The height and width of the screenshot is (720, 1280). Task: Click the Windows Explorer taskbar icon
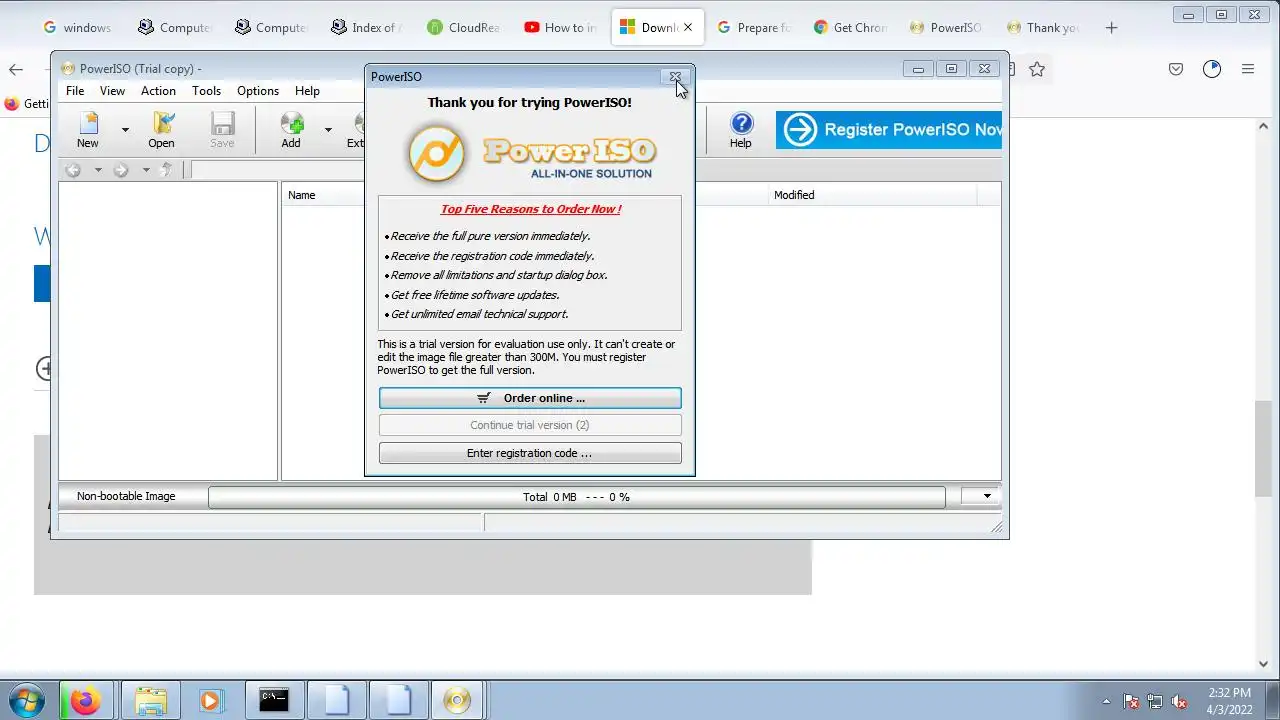point(150,700)
